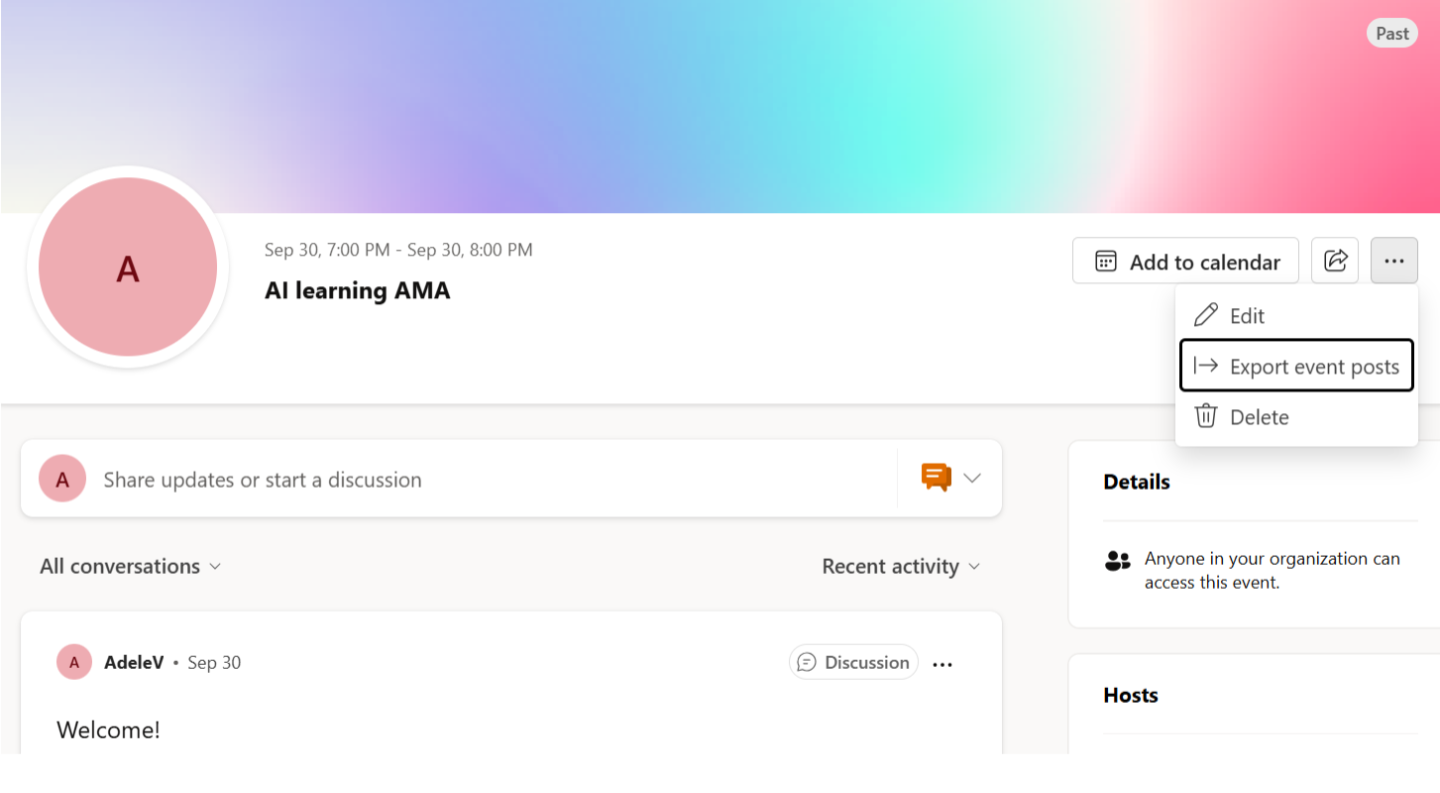Screen dimensions: 1440x793
Task: Click the speech bubble icon in Discussion badge
Action: (805, 662)
